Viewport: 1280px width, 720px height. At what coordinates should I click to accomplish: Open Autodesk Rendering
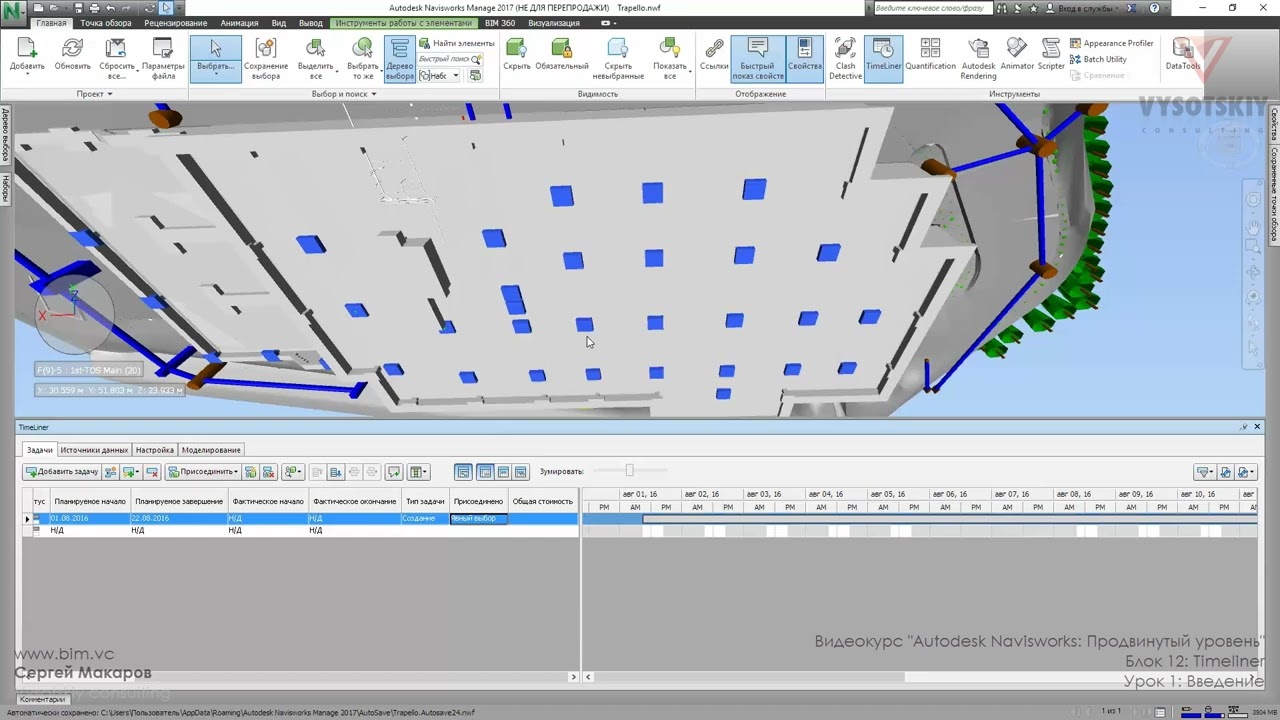pos(978,59)
